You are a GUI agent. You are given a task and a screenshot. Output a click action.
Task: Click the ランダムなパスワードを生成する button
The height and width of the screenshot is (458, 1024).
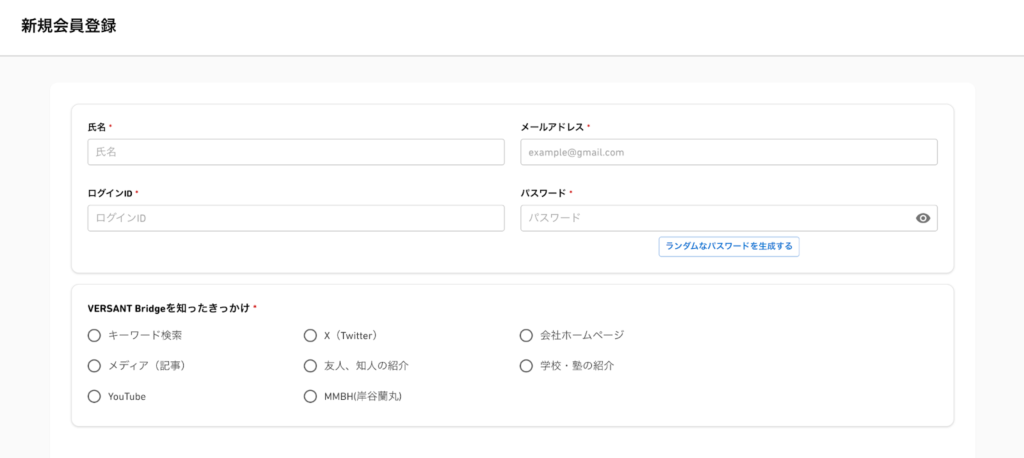tap(728, 246)
